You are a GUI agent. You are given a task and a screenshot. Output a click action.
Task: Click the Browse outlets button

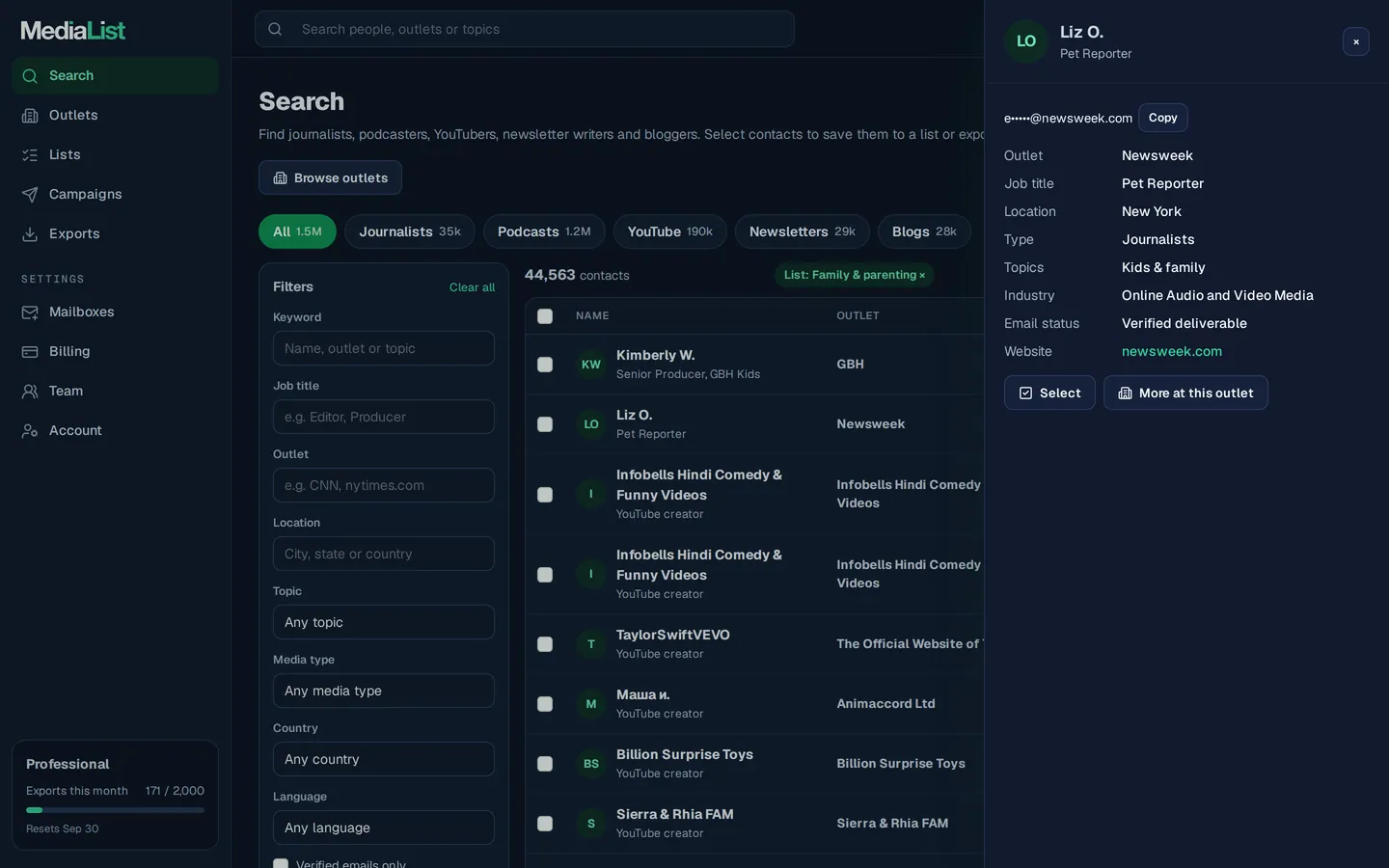(330, 177)
